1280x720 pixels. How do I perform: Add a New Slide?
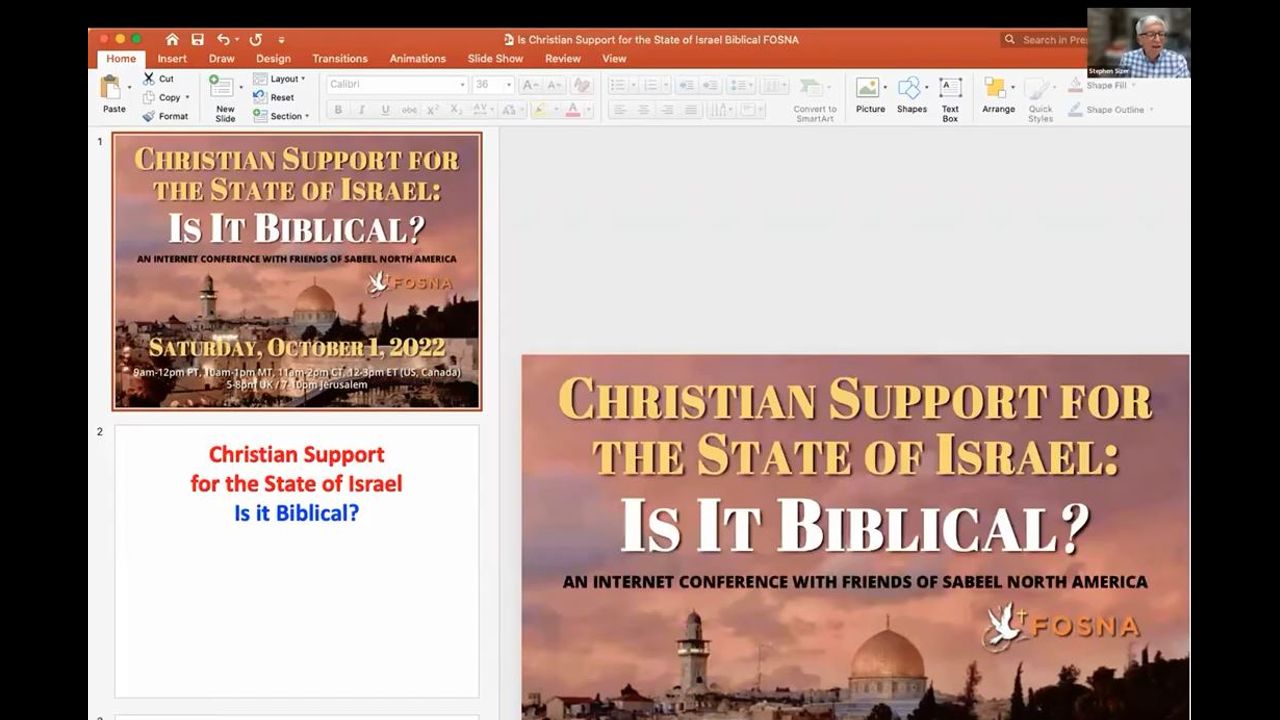pos(224,90)
